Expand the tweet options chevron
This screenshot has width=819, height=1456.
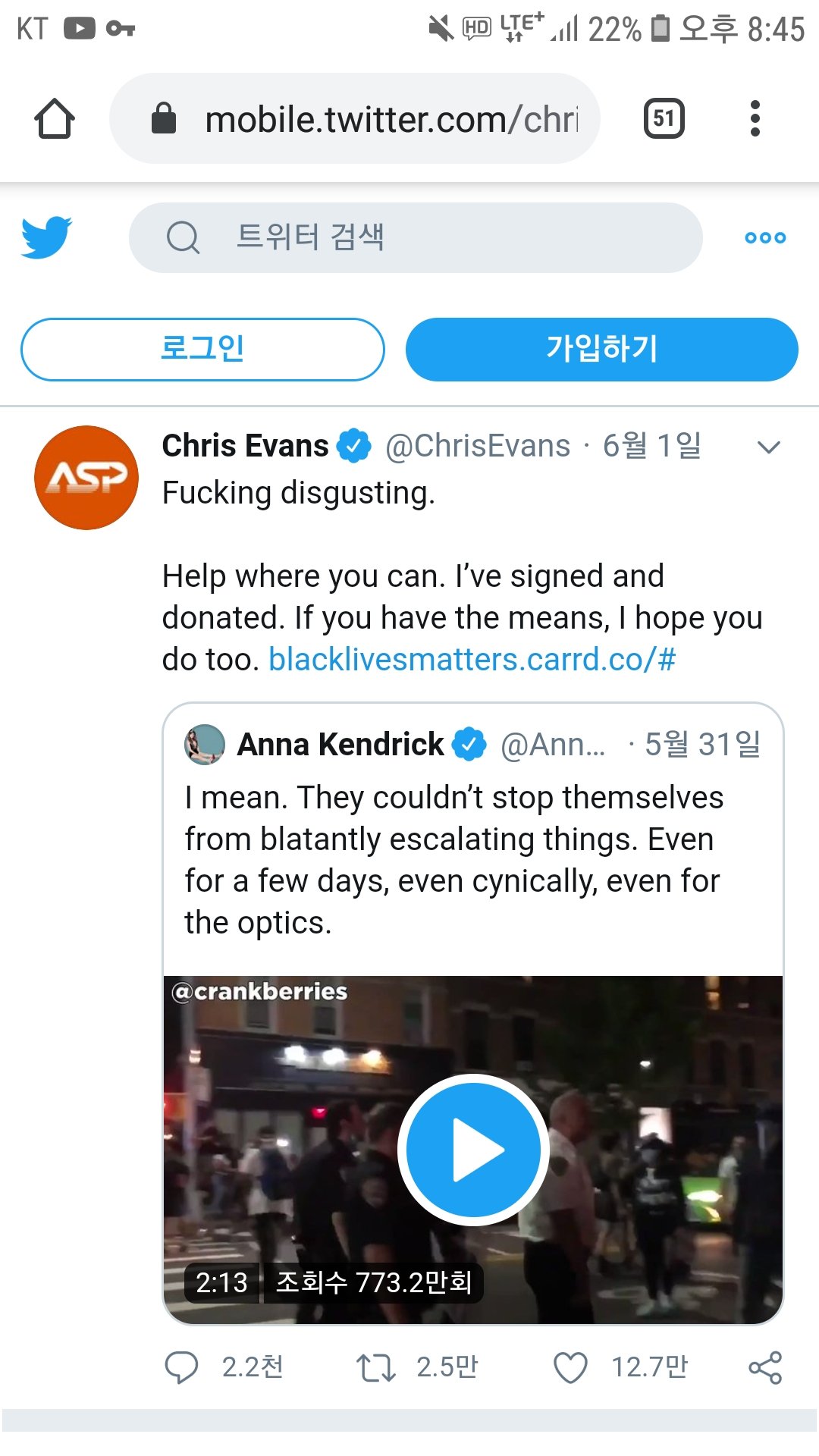tap(769, 447)
